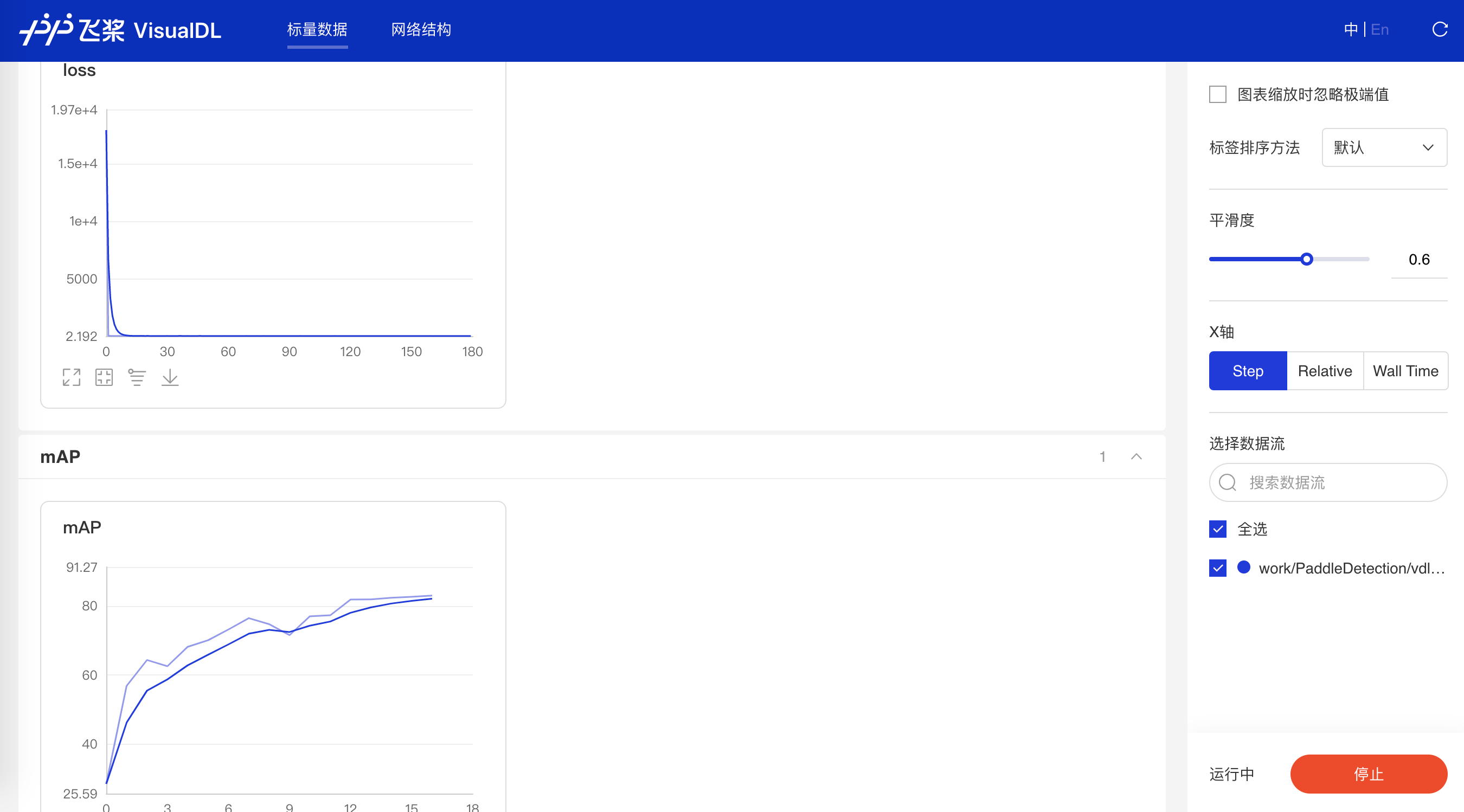Click the blue run color dot
This screenshot has height=812, width=1464.
pos(1243,567)
